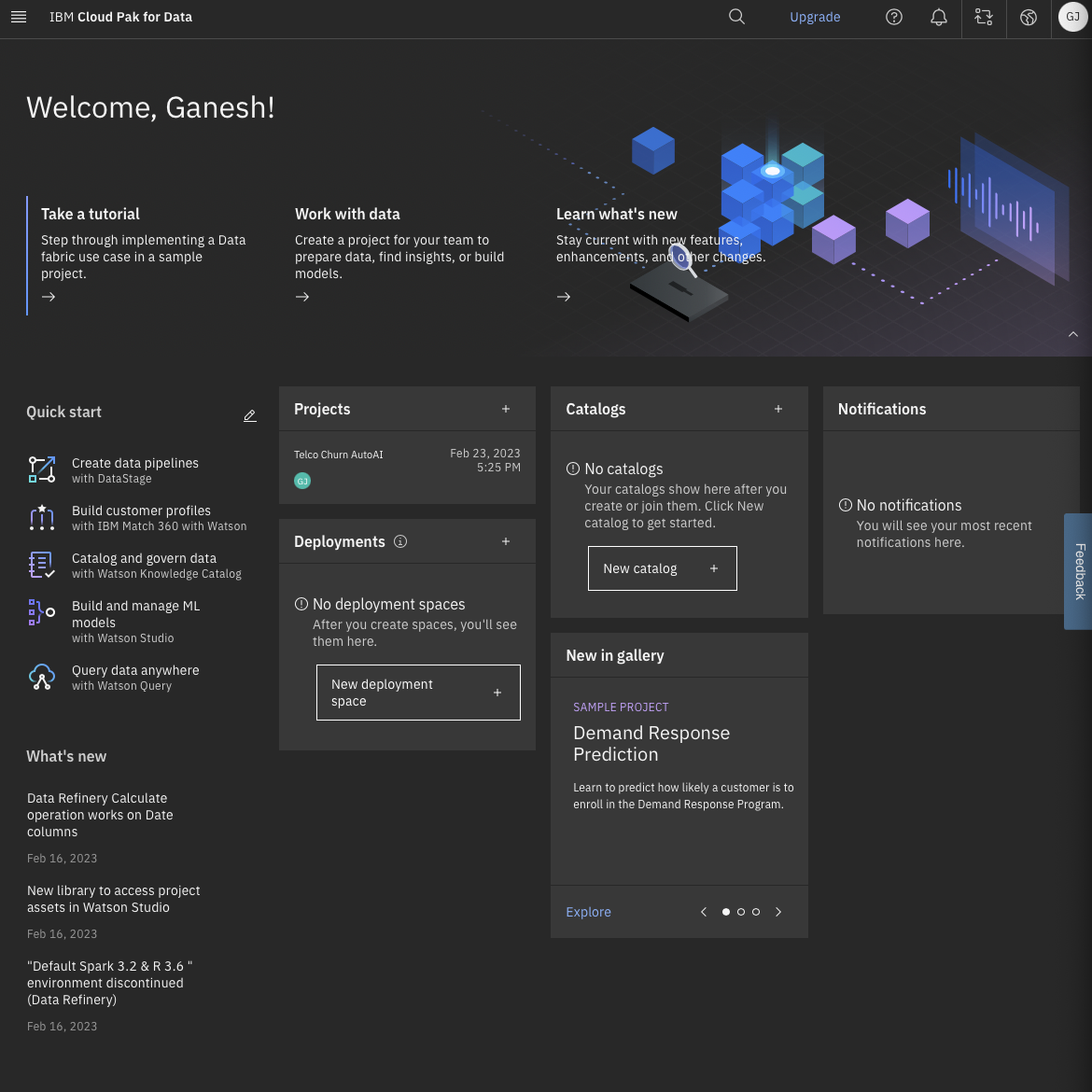The width and height of the screenshot is (1092, 1092).
Task: Click the New catalog button
Action: [x=663, y=568]
